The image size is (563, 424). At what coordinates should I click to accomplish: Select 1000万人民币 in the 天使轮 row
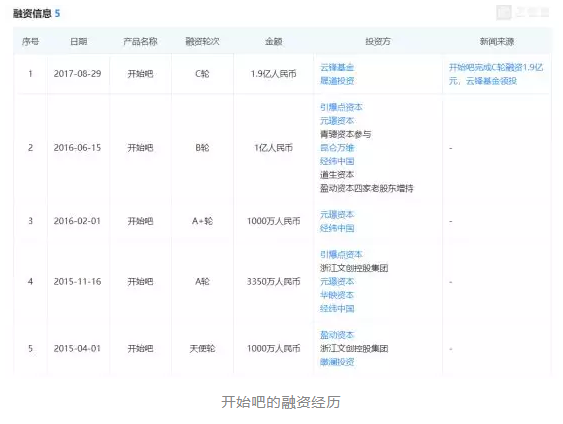click(x=273, y=348)
